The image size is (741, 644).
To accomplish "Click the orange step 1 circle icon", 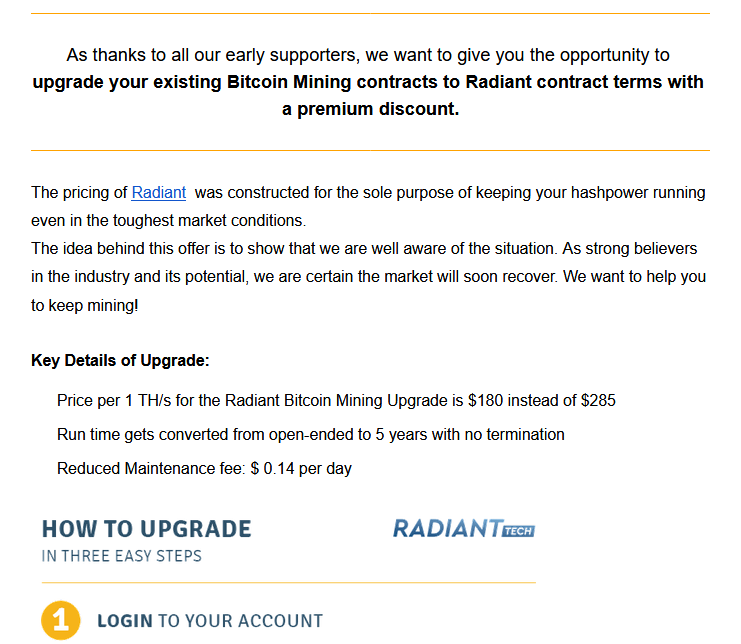I will click(60, 620).
